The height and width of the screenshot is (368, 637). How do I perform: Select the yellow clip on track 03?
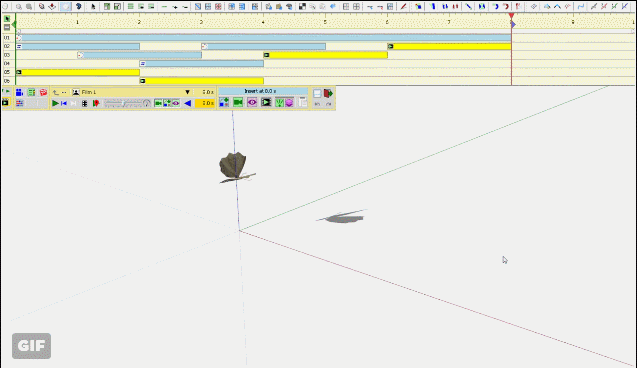click(325, 55)
